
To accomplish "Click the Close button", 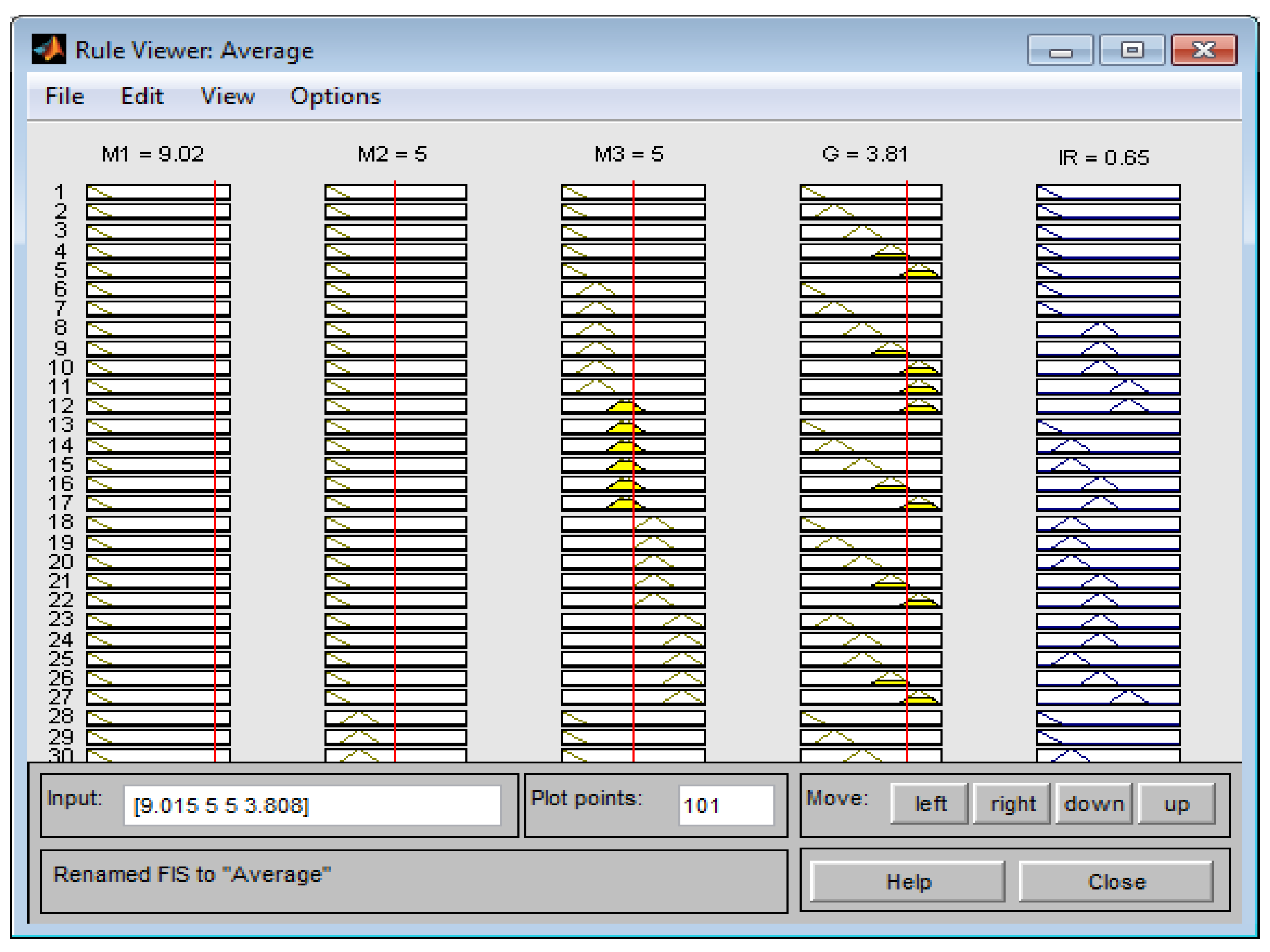I will click(x=1116, y=881).
